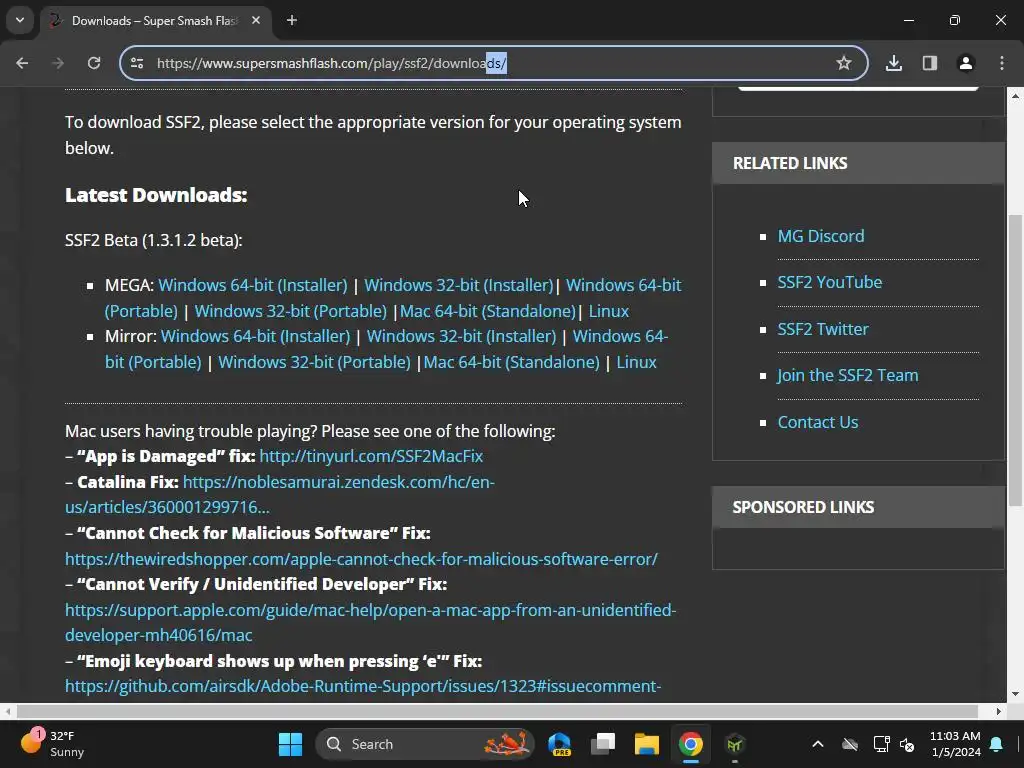This screenshot has height=768, width=1024.
Task: Click the horizontal scrollbar at page bottom
Action: click(x=497, y=711)
